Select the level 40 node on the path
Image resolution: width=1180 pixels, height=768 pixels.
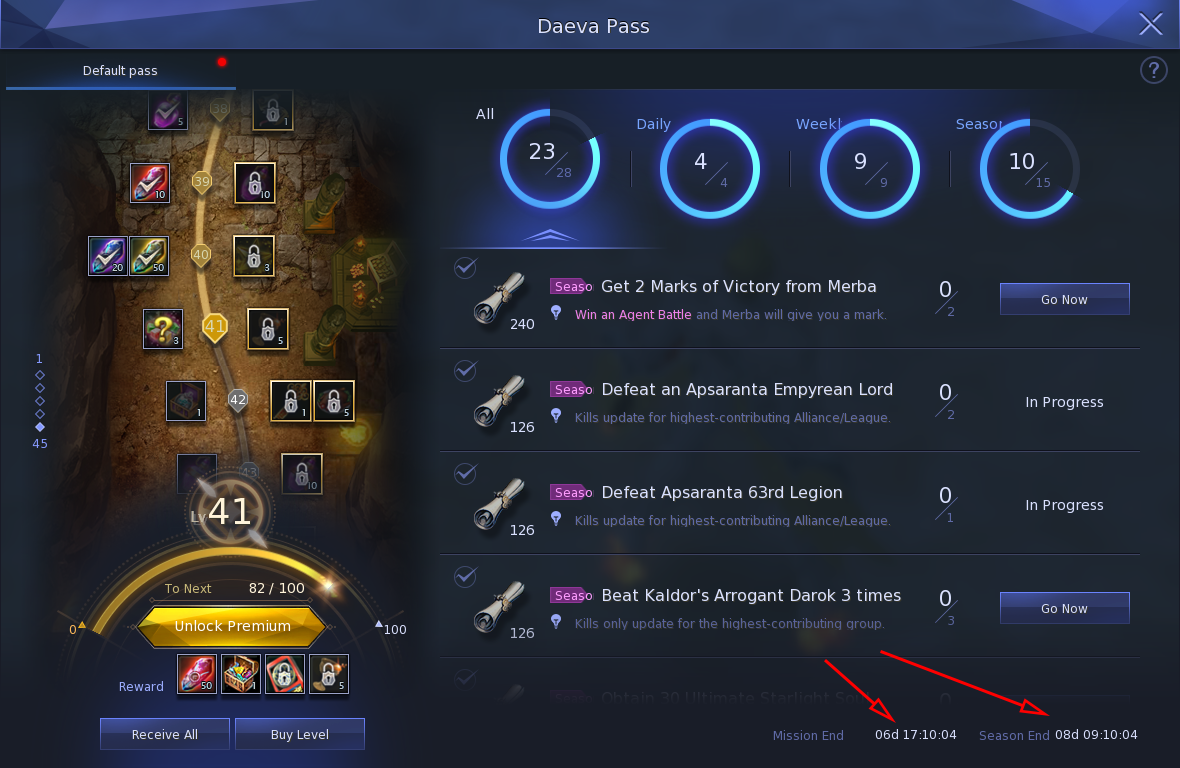[x=201, y=254]
